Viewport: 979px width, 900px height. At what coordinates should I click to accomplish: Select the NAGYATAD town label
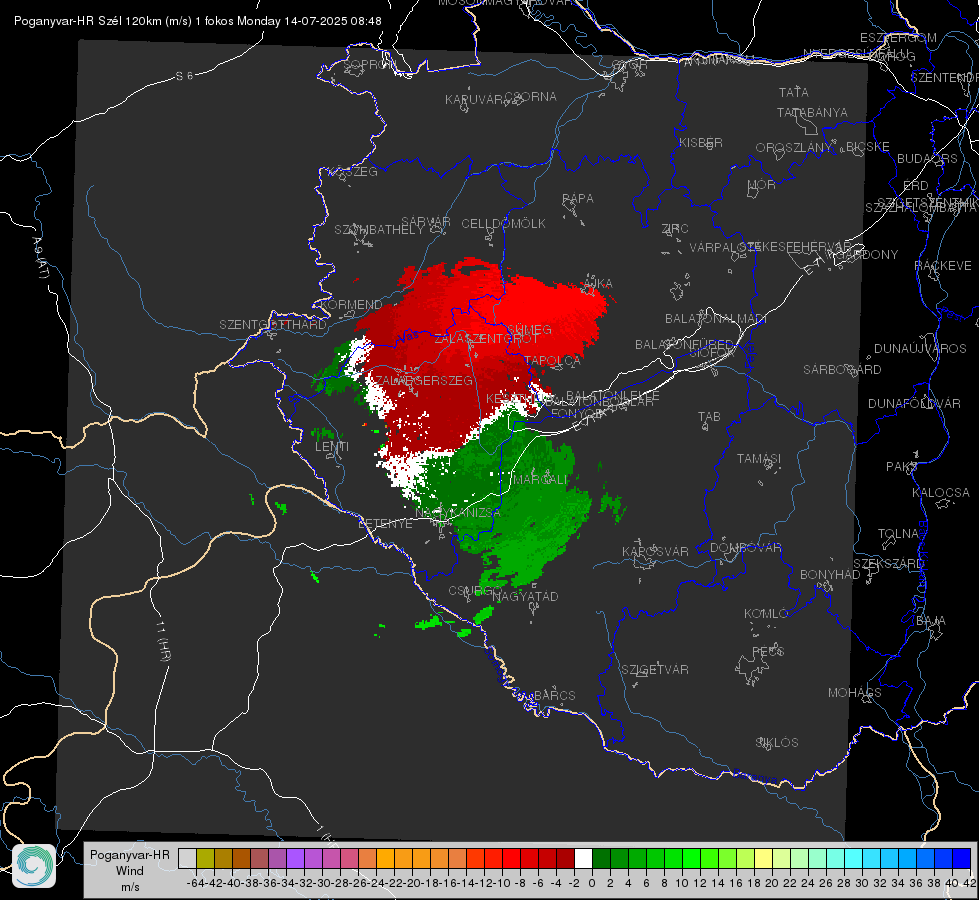pyautogui.click(x=525, y=596)
